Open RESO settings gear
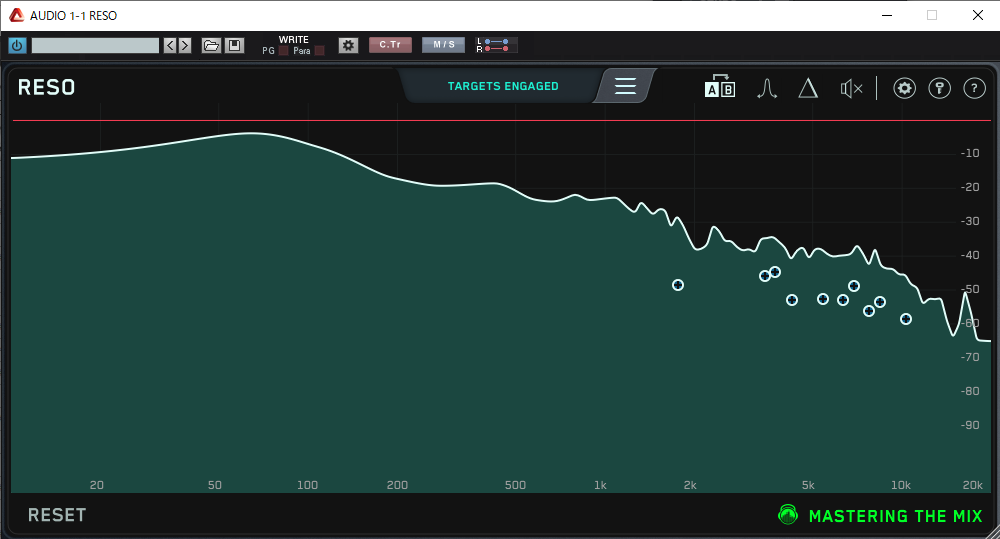This screenshot has width=1000, height=539. (x=904, y=88)
